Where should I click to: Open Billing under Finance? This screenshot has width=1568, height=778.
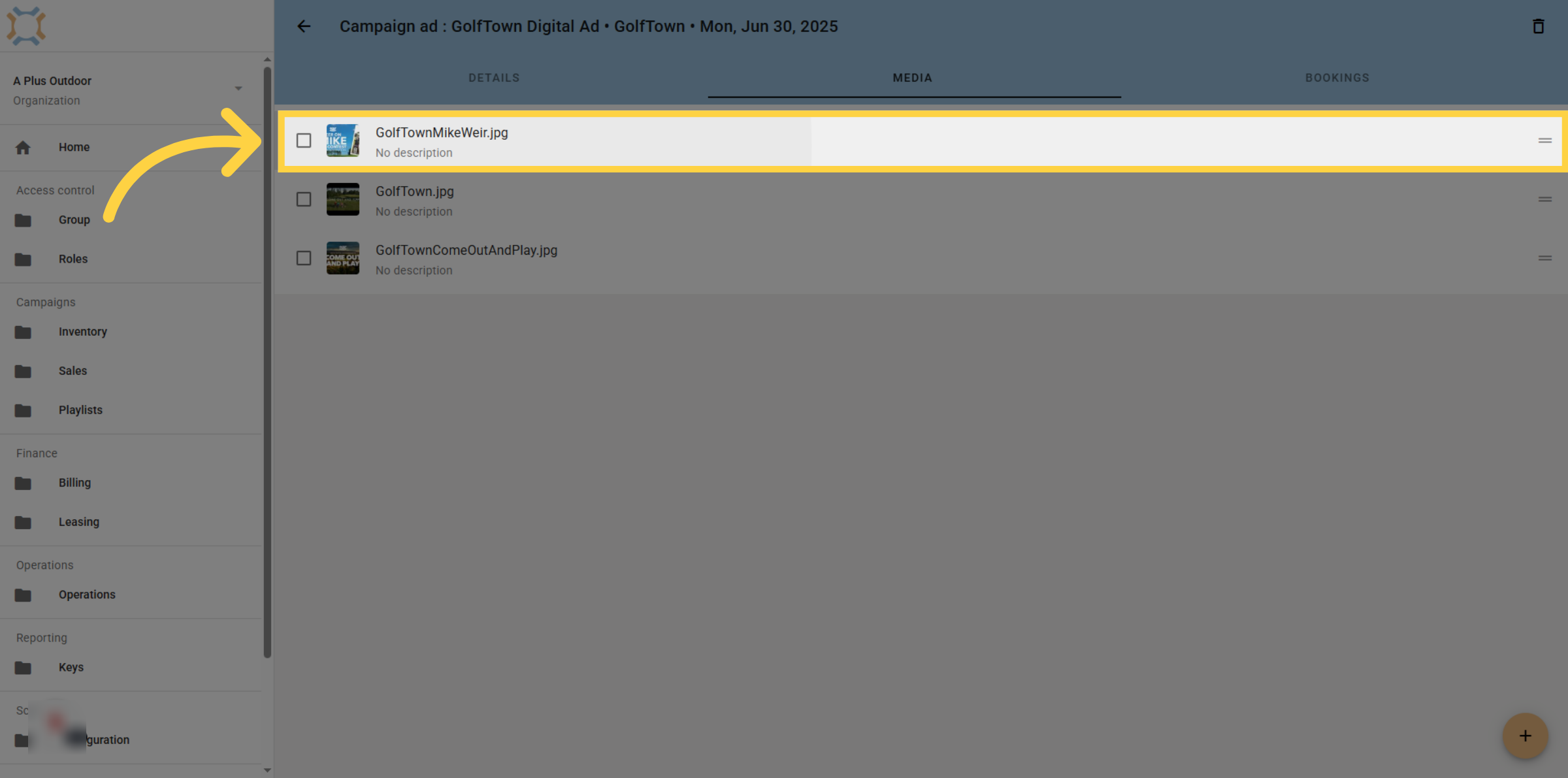coord(74,483)
